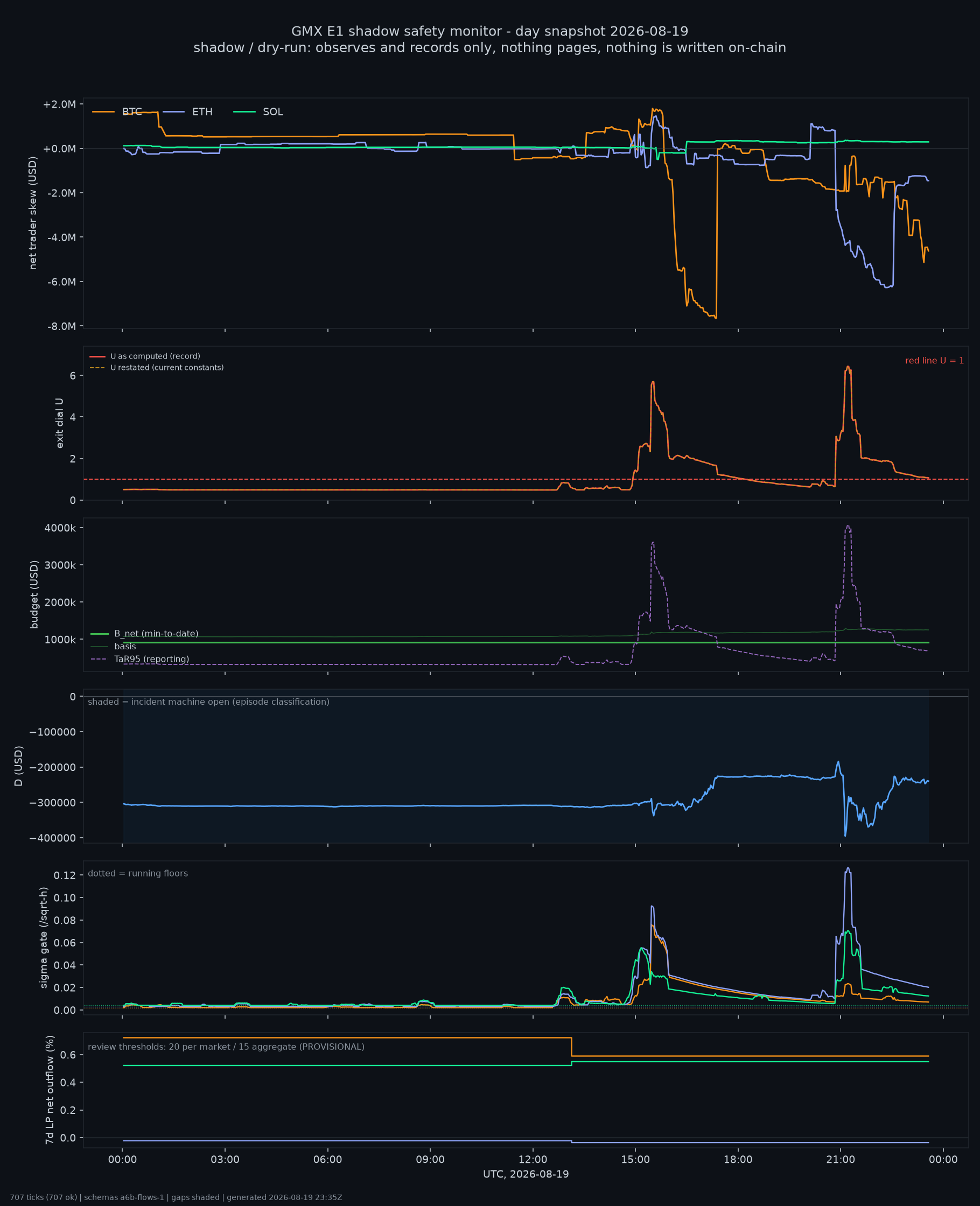Click the '1000k' budget tick
Screen dimensions: 980x1206
(x=60, y=640)
